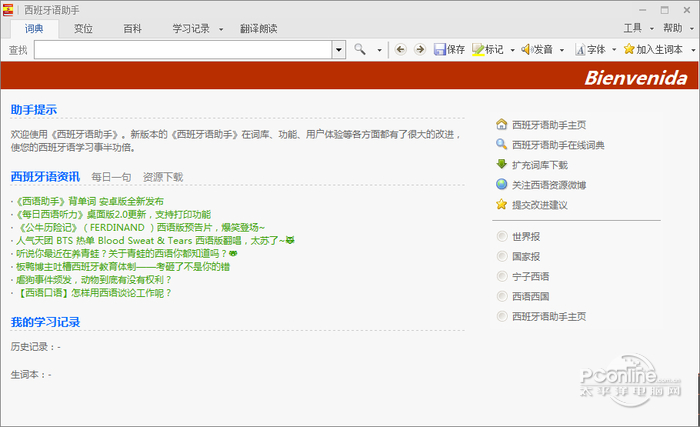Open 《每日西语听力》桌面版2.0更新 link
700x427 pixels.
pyautogui.click(x=113, y=214)
